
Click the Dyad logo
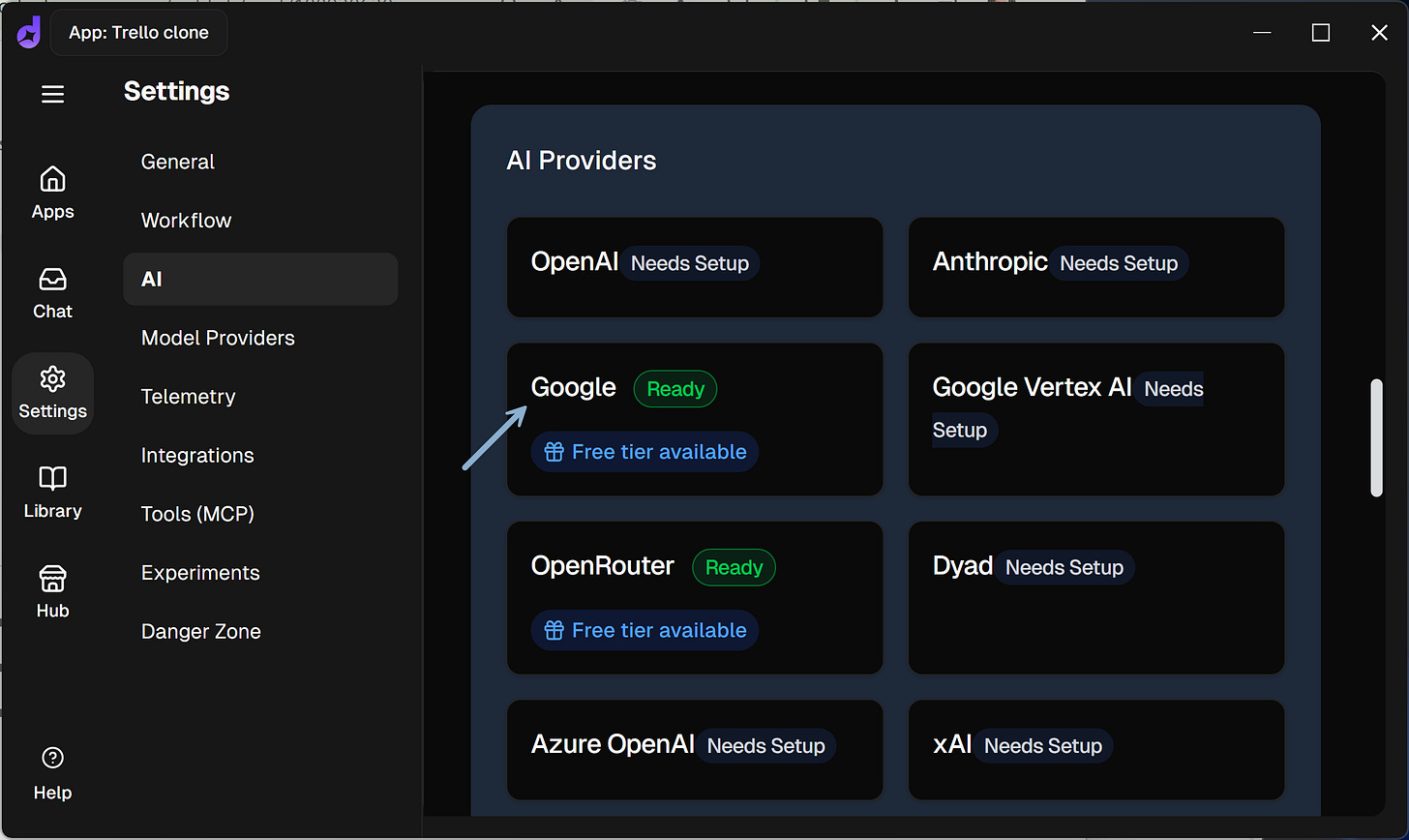26,32
